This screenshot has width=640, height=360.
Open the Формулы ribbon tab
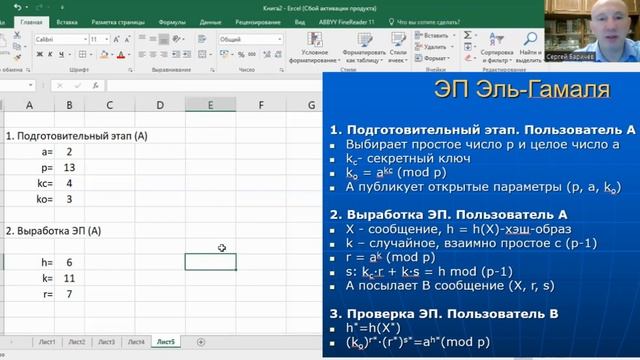[x=172, y=22]
